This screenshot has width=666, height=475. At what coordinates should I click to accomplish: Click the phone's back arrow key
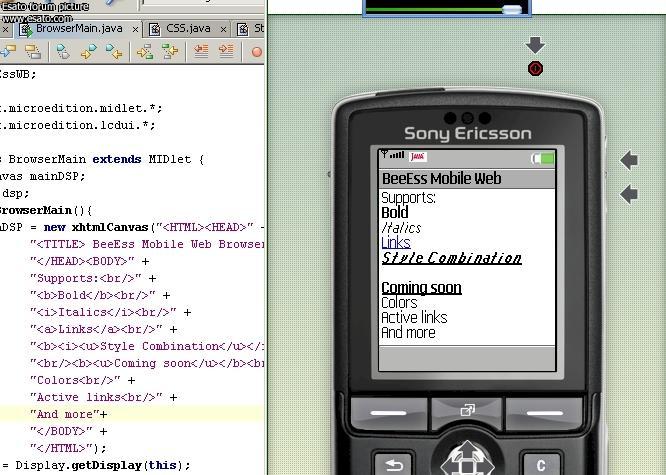coord(393,464)
